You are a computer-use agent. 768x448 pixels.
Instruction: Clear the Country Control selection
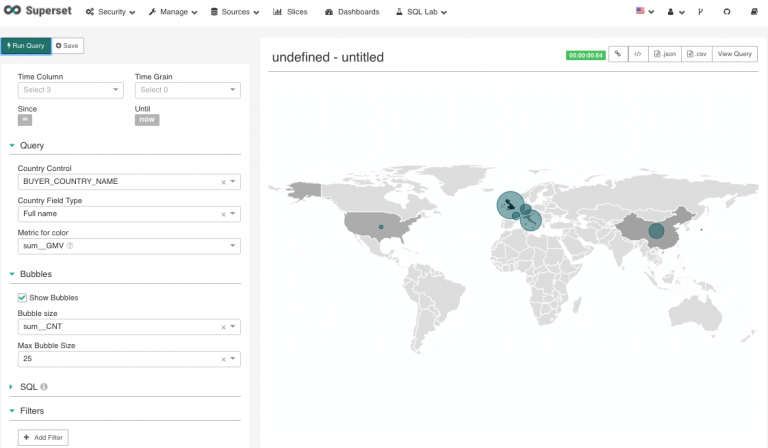click(223, 182)
